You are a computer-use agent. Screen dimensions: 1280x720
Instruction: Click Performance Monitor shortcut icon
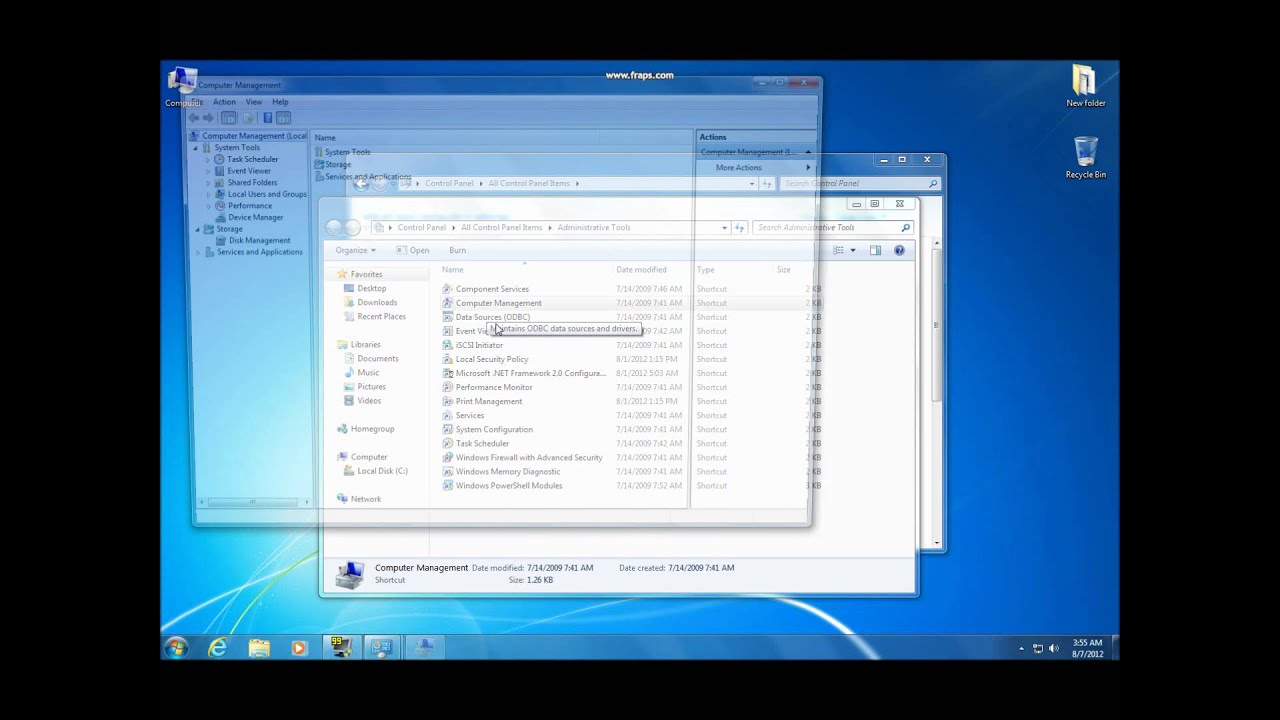pyautogui.click(x=447, y=387)
